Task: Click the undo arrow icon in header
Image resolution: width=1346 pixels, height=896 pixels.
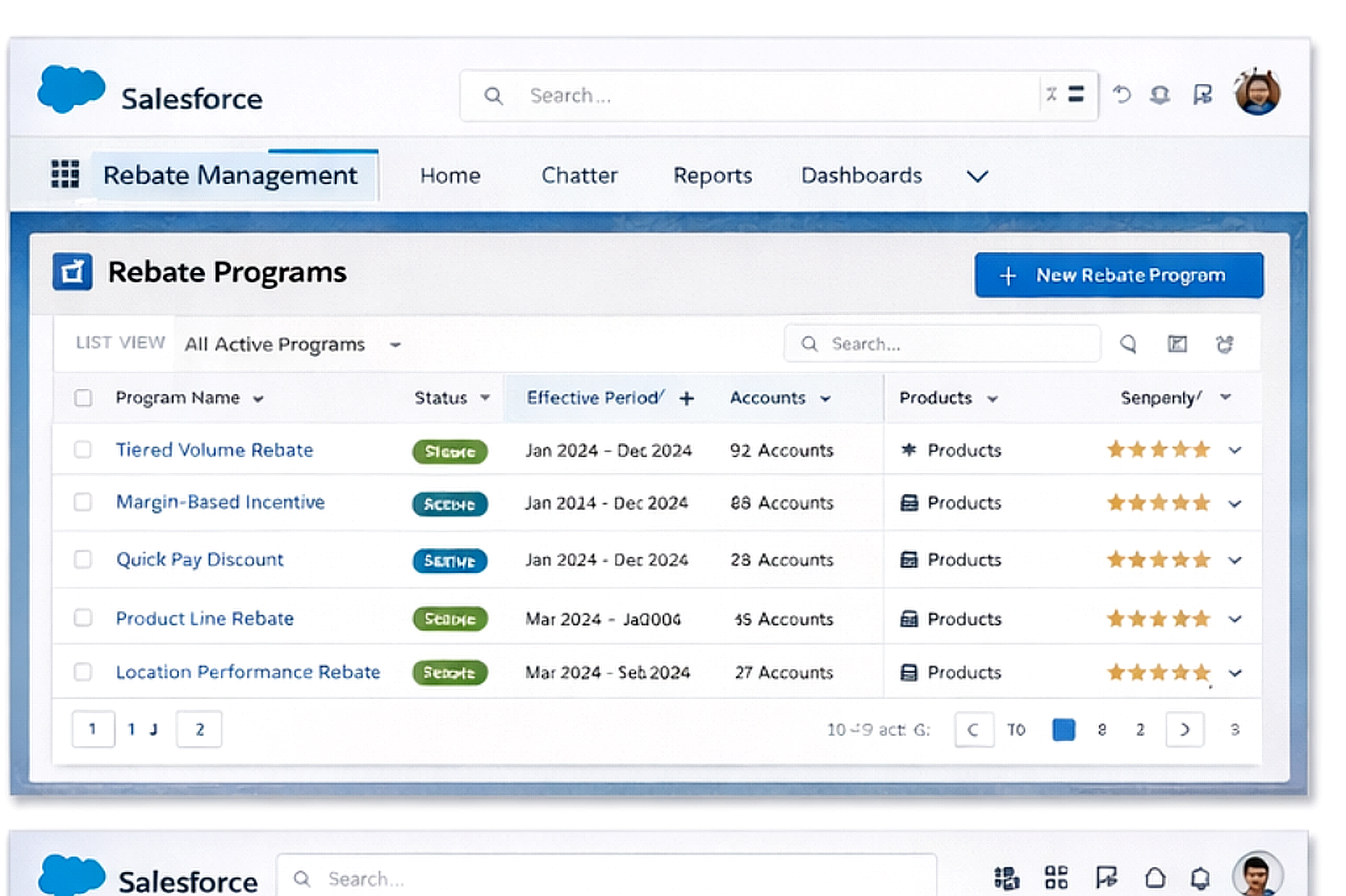Action: pyautogui.click(x=1121, y=95)
